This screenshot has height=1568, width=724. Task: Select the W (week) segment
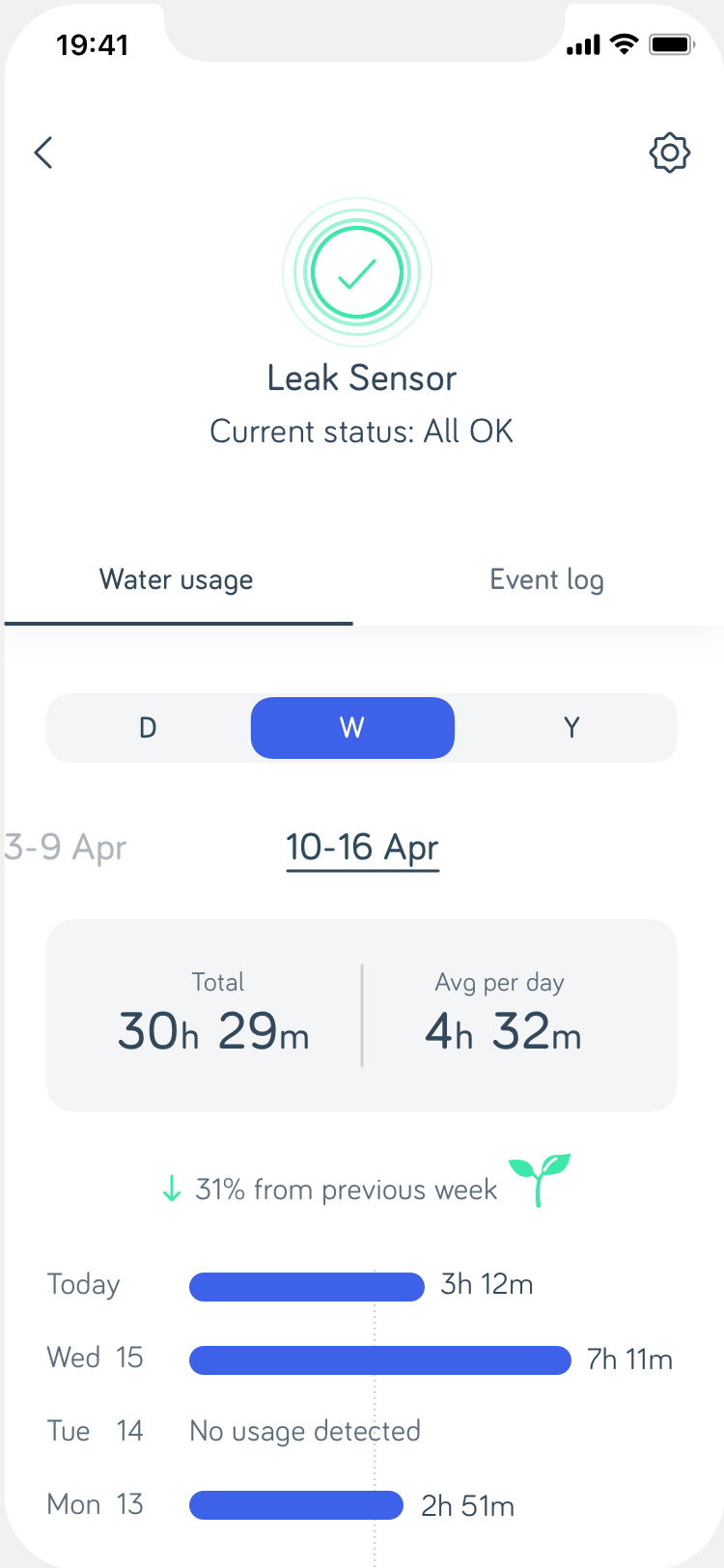[x=352, y=728]
